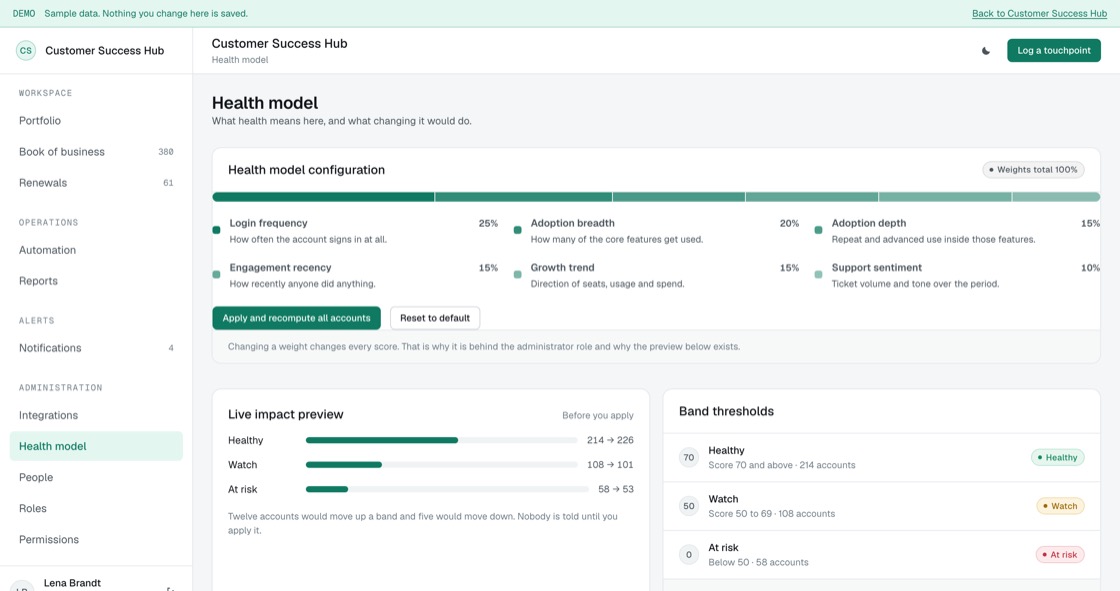Open the Automation page
This screenshot has height=591, width=1120.
coord(96,250)
